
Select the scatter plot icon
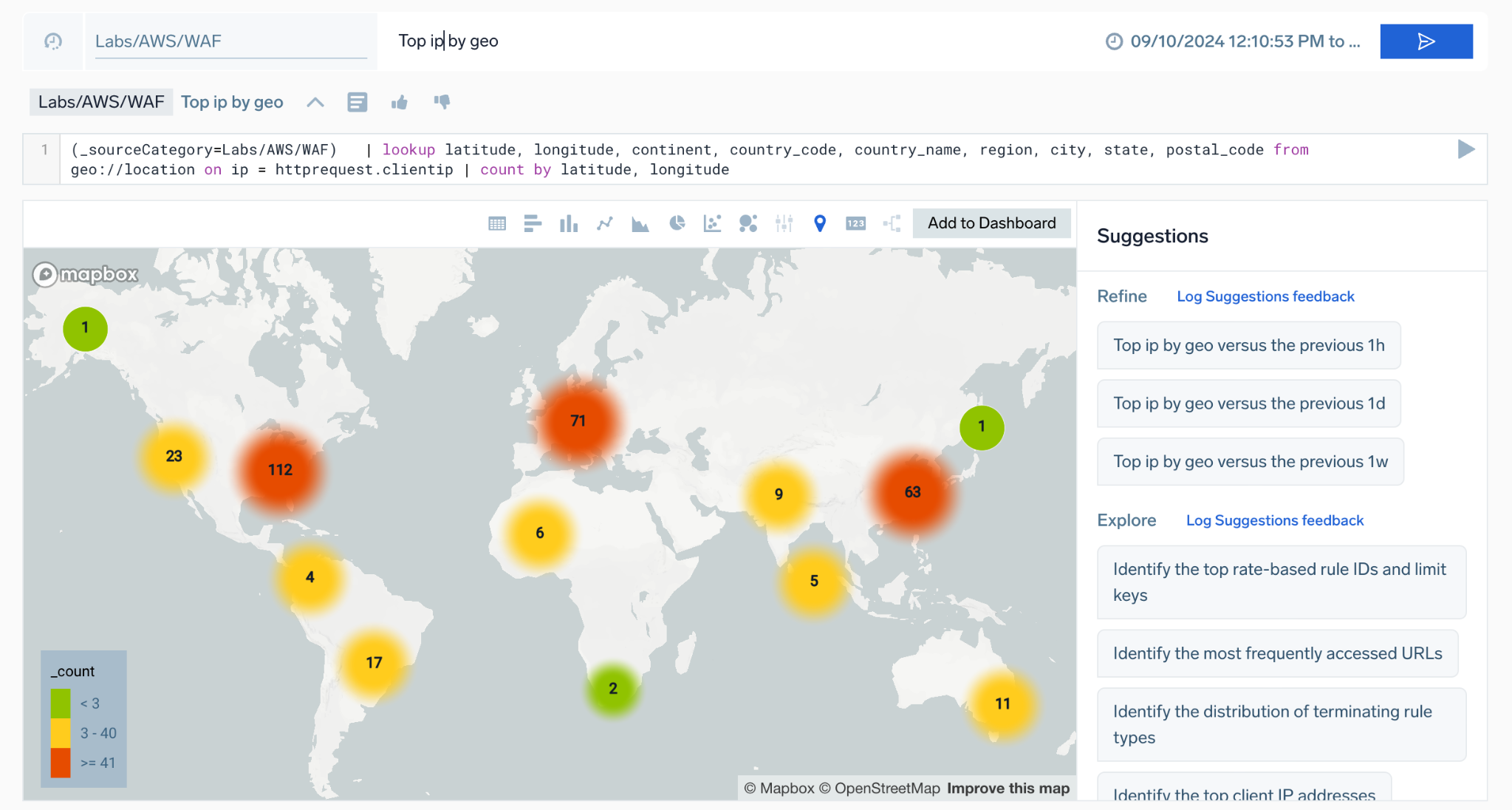(x=712, y=222)
